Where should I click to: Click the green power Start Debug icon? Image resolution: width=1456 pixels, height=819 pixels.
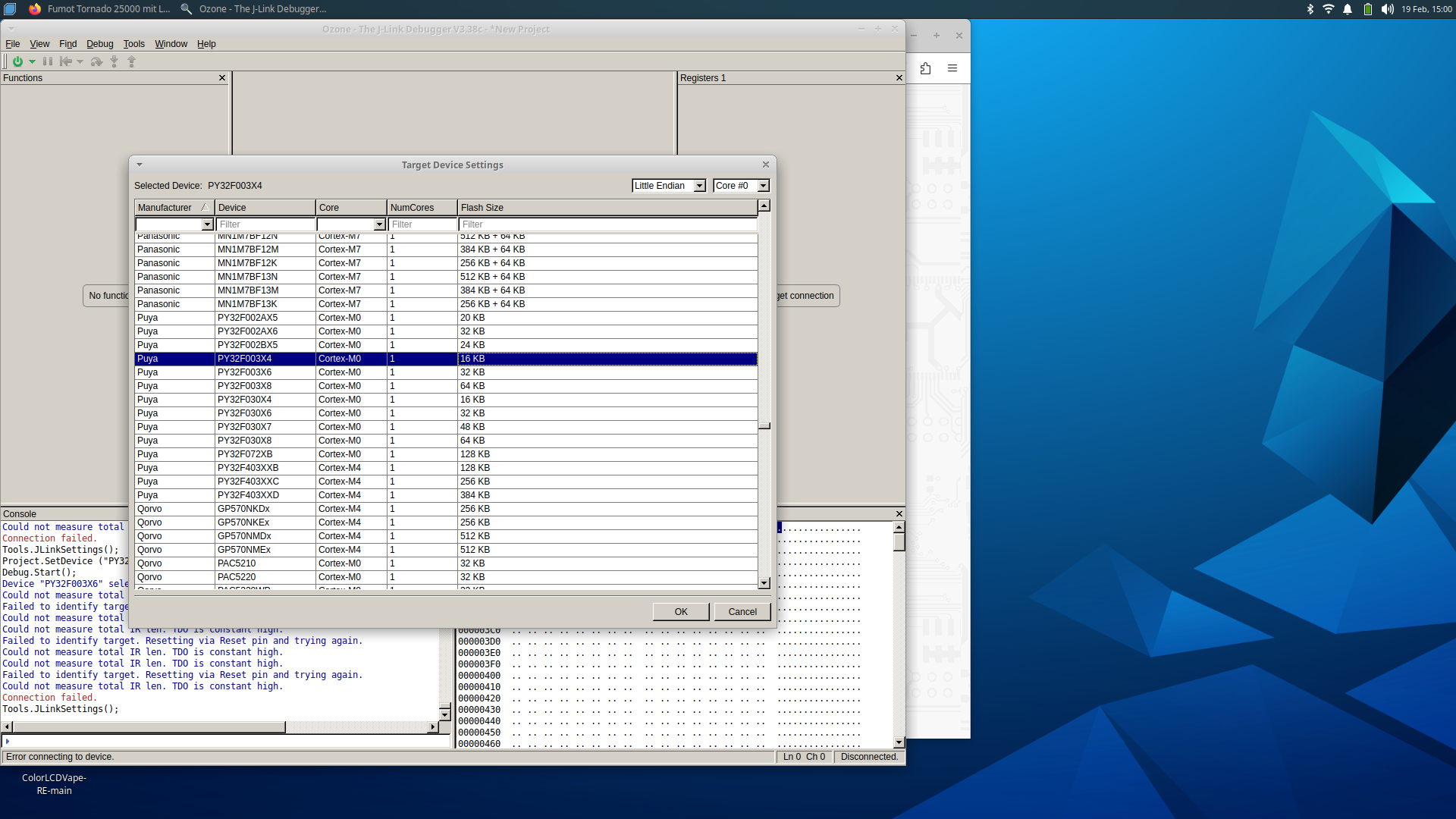coord(17,61)
